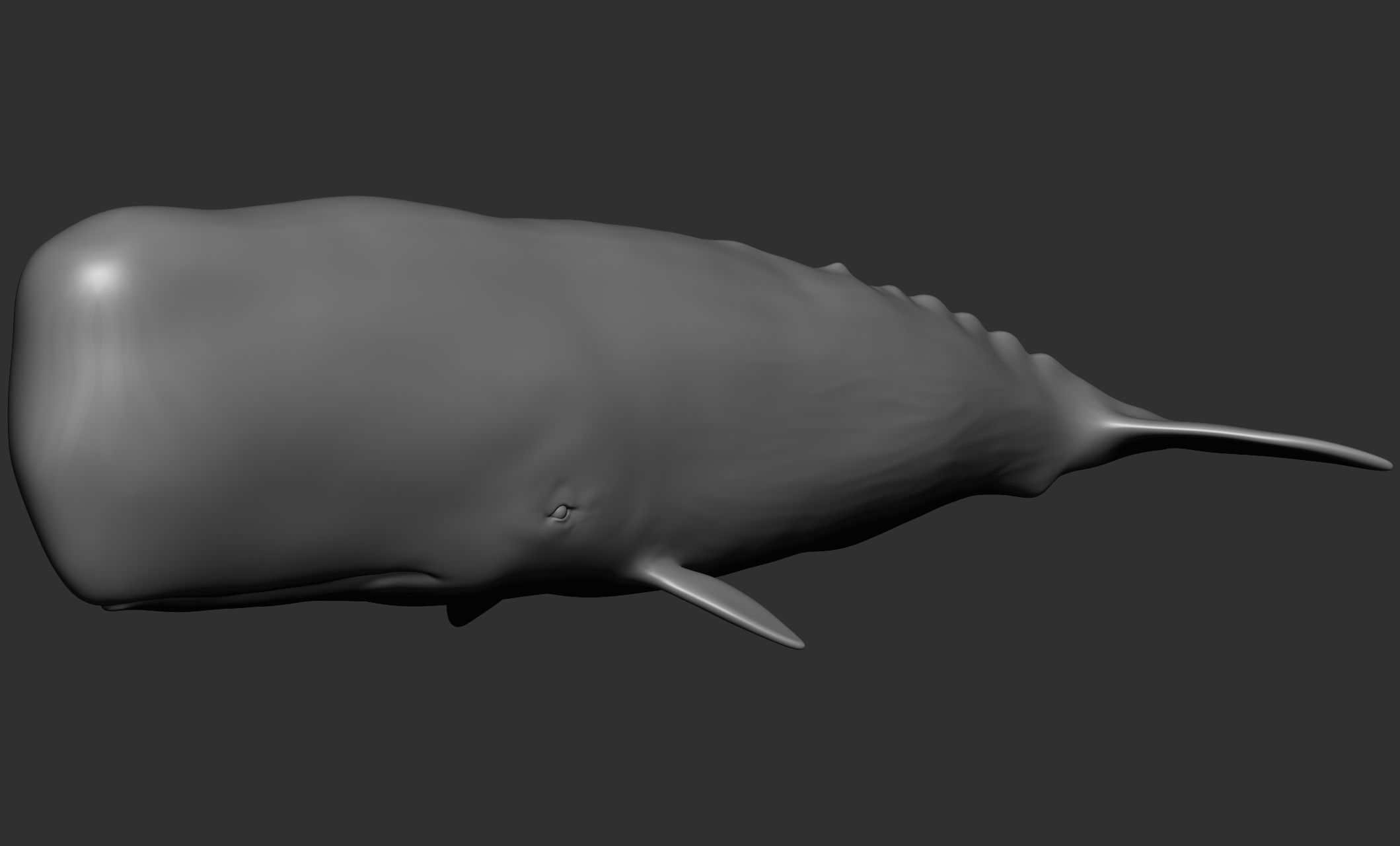
Task: Click the sperm whale's eye
Action: tap(560, 512)
